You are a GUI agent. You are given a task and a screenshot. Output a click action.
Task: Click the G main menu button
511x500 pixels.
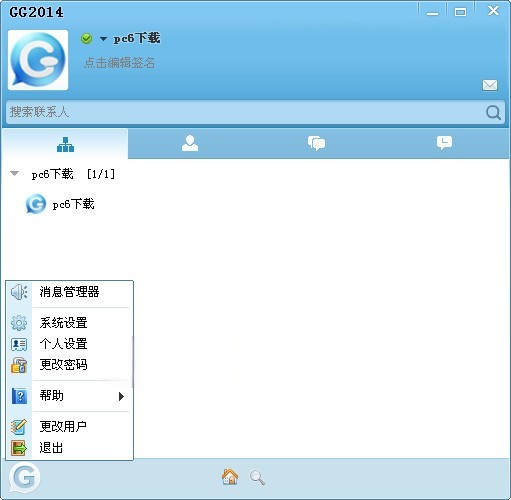(x=24, y=477)
